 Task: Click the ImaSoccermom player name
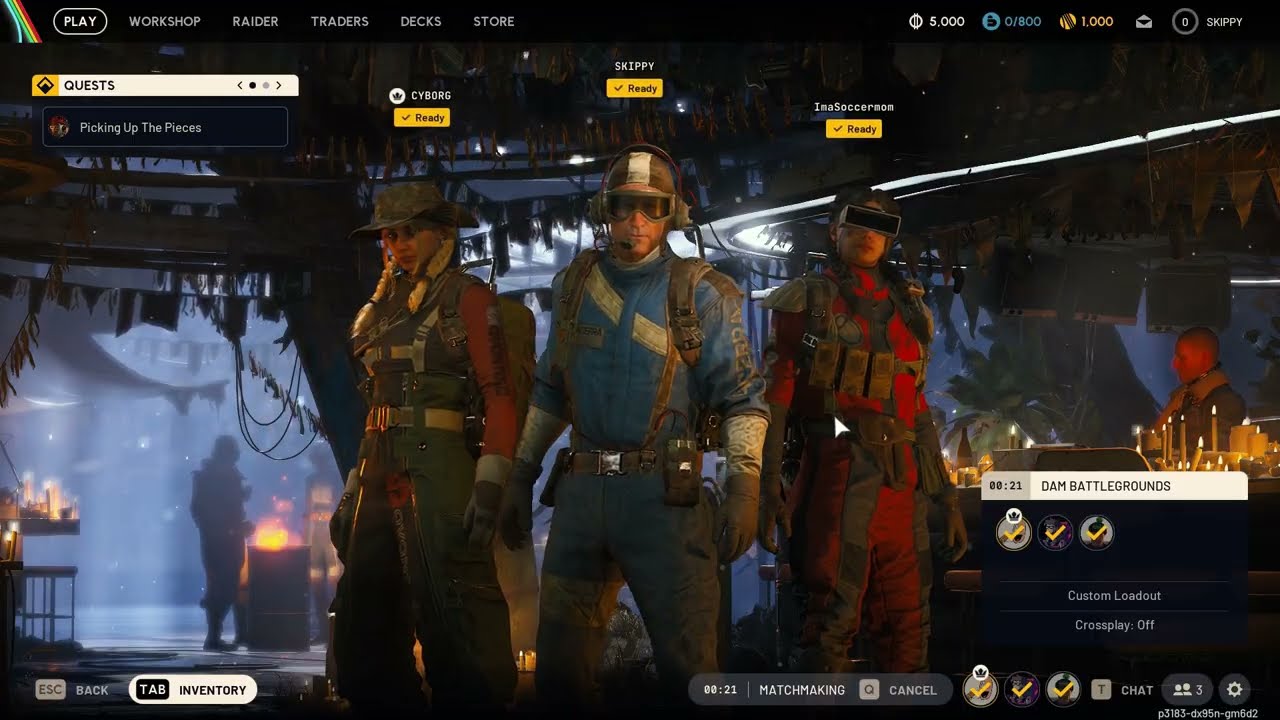coord(854,107)
